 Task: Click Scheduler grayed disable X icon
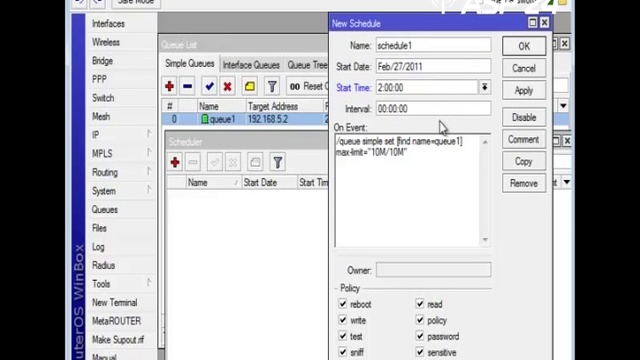(233, 162)
